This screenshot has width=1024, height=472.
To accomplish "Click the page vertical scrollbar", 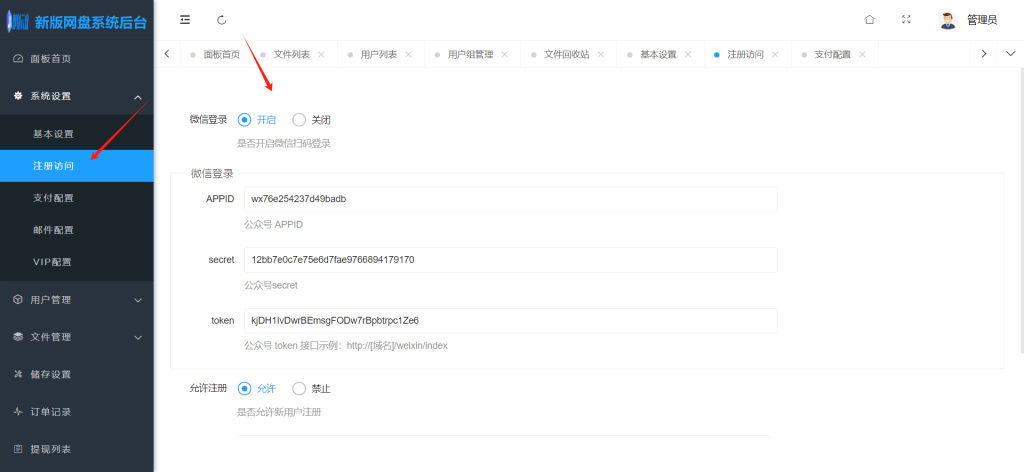I will coord(1021,209).
